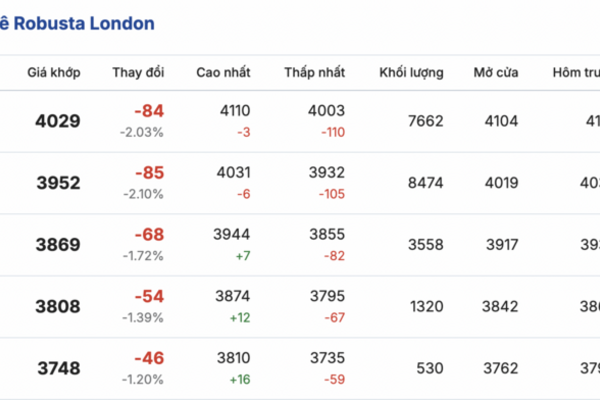Select the Cao nhất column header

pyautogui.click(x=223, y=73)
